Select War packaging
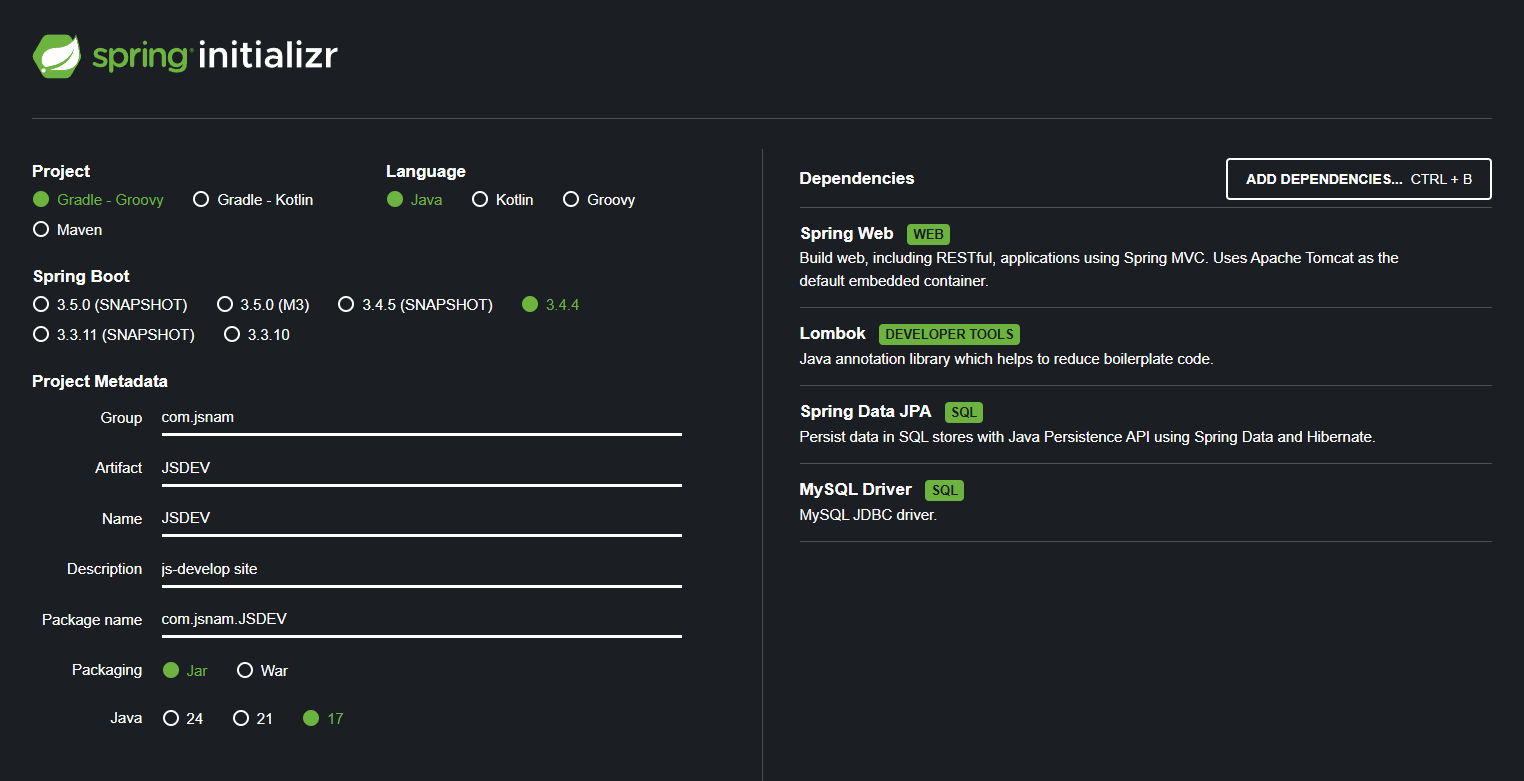 click(263, 671)
